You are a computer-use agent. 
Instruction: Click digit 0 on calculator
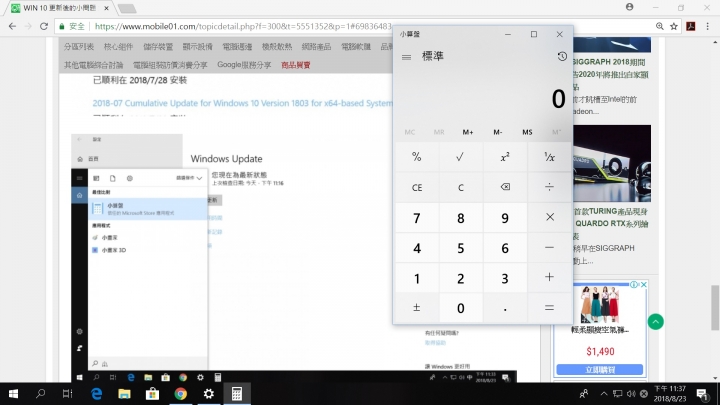[460, 308]
